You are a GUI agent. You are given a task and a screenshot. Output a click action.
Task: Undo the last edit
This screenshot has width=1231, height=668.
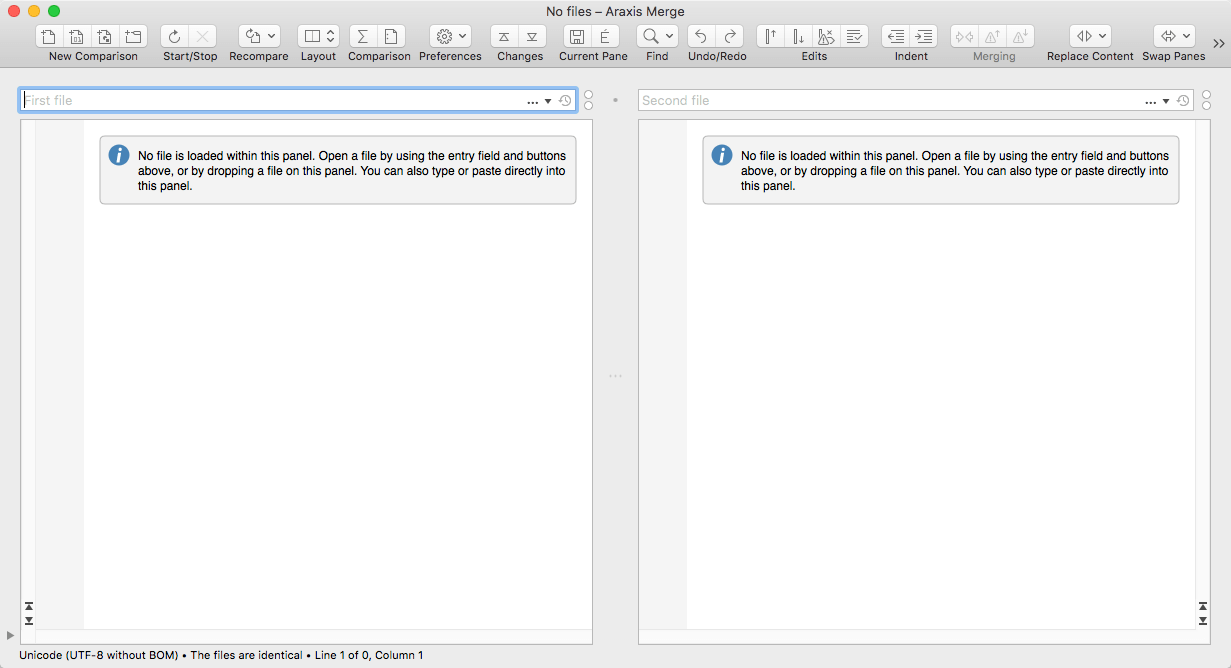click(701, 36)
